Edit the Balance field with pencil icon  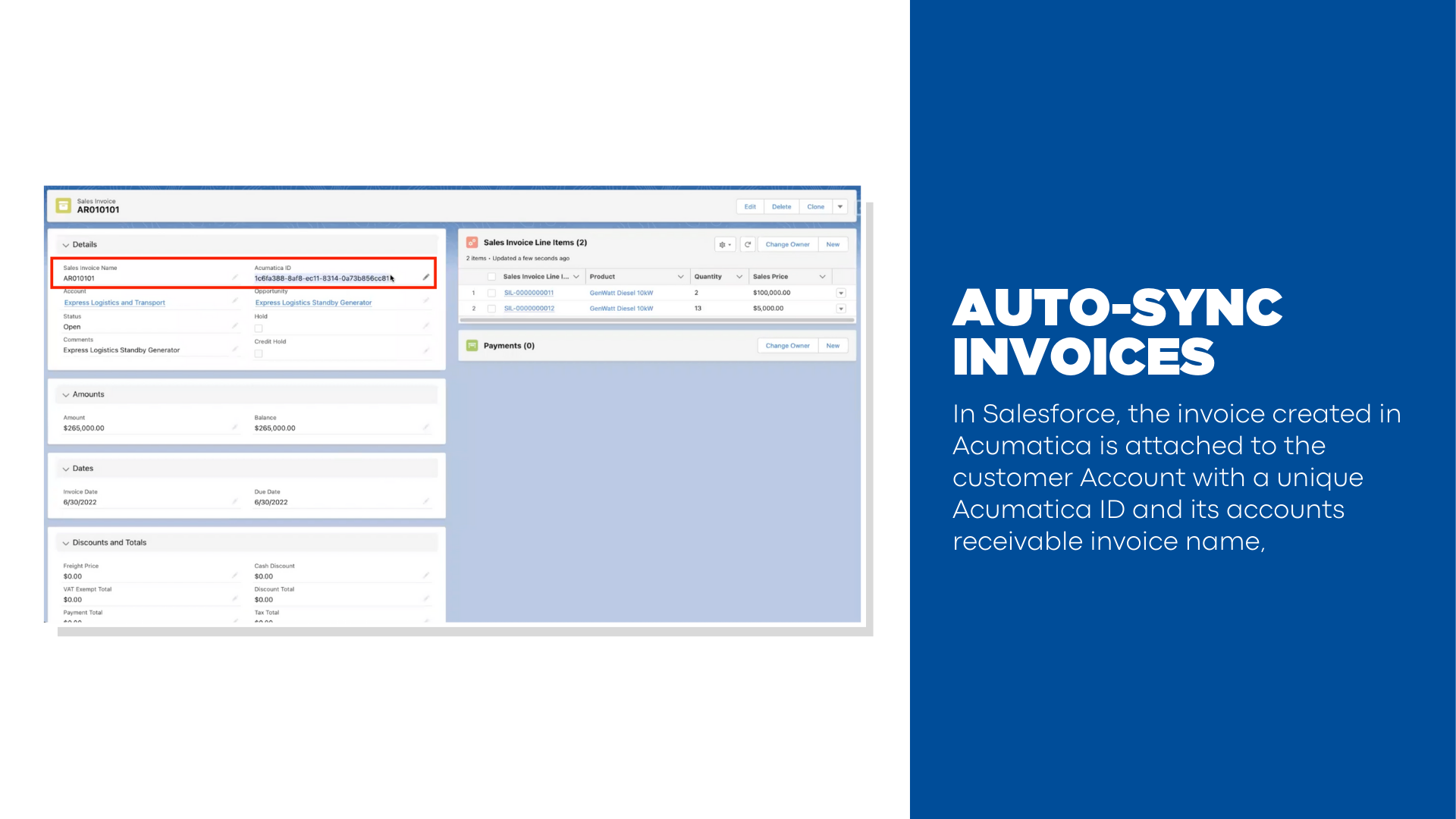pyautogui.click(x=426, y=428)
